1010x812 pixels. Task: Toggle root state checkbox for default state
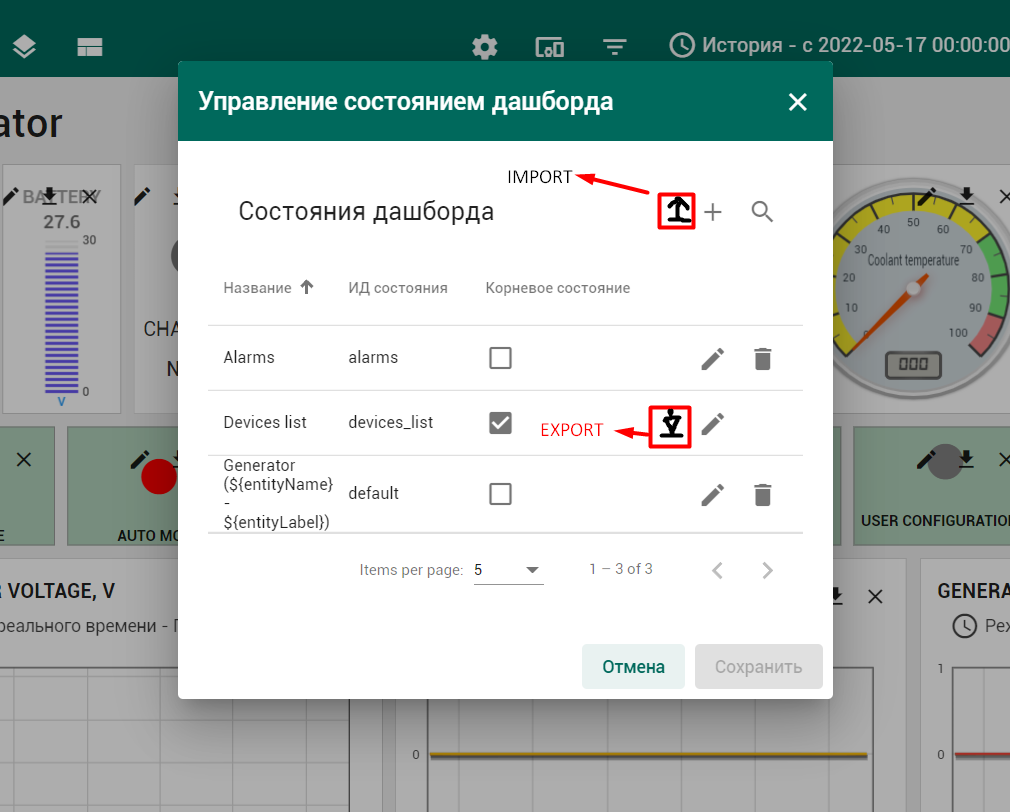point(500,494)
